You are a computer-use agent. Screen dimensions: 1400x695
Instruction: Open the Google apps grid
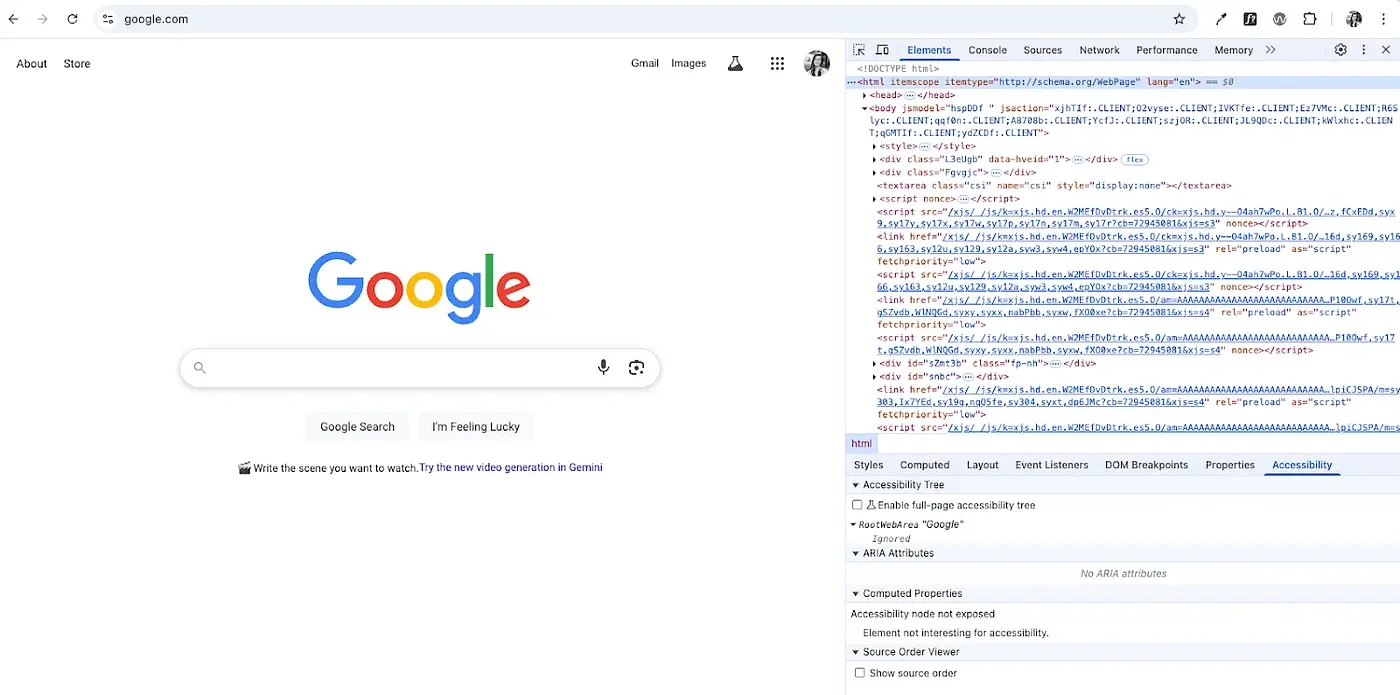(777, 64)
